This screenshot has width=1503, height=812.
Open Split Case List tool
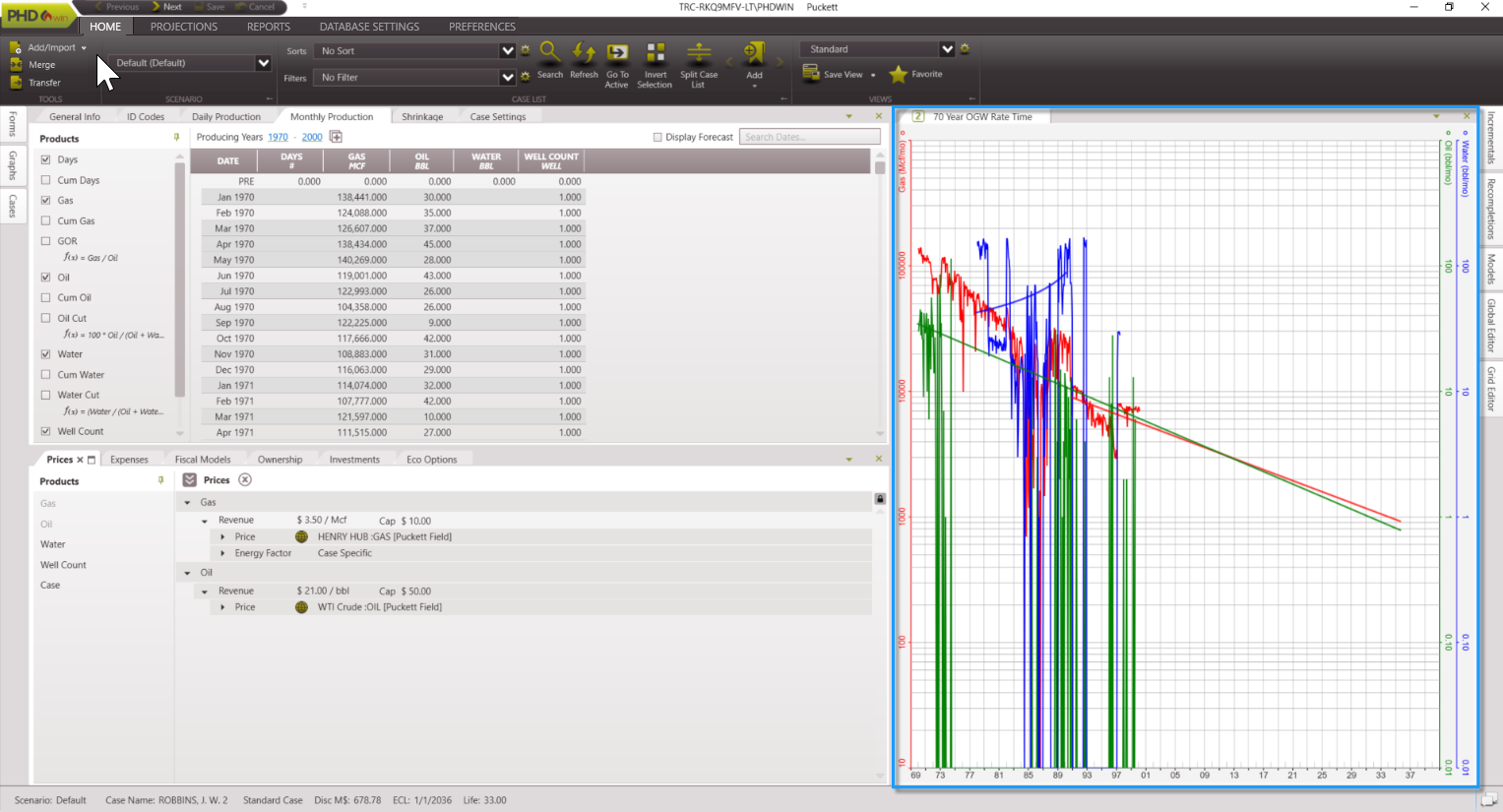[x=699, y=53]
